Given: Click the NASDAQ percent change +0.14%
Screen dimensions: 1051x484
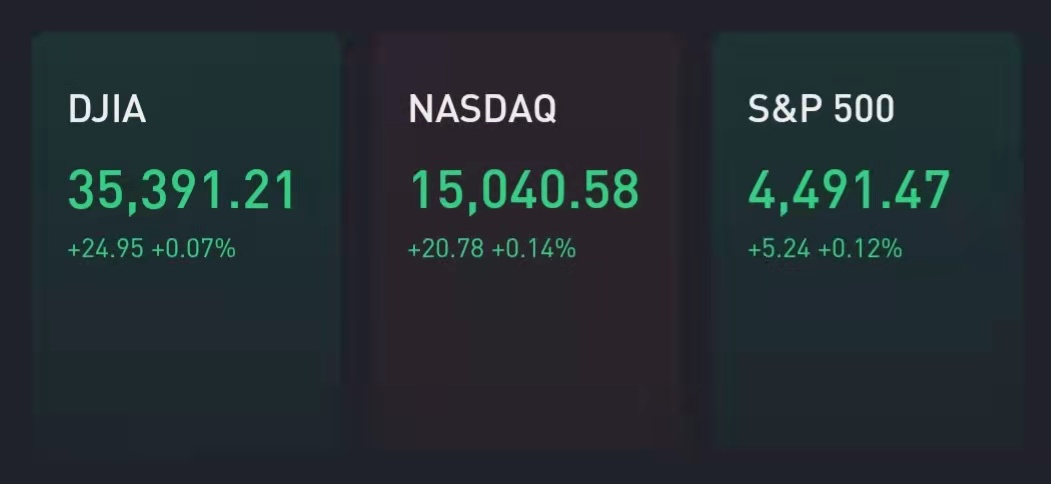Looking at the screenshot, I should [x=534, y=249].
